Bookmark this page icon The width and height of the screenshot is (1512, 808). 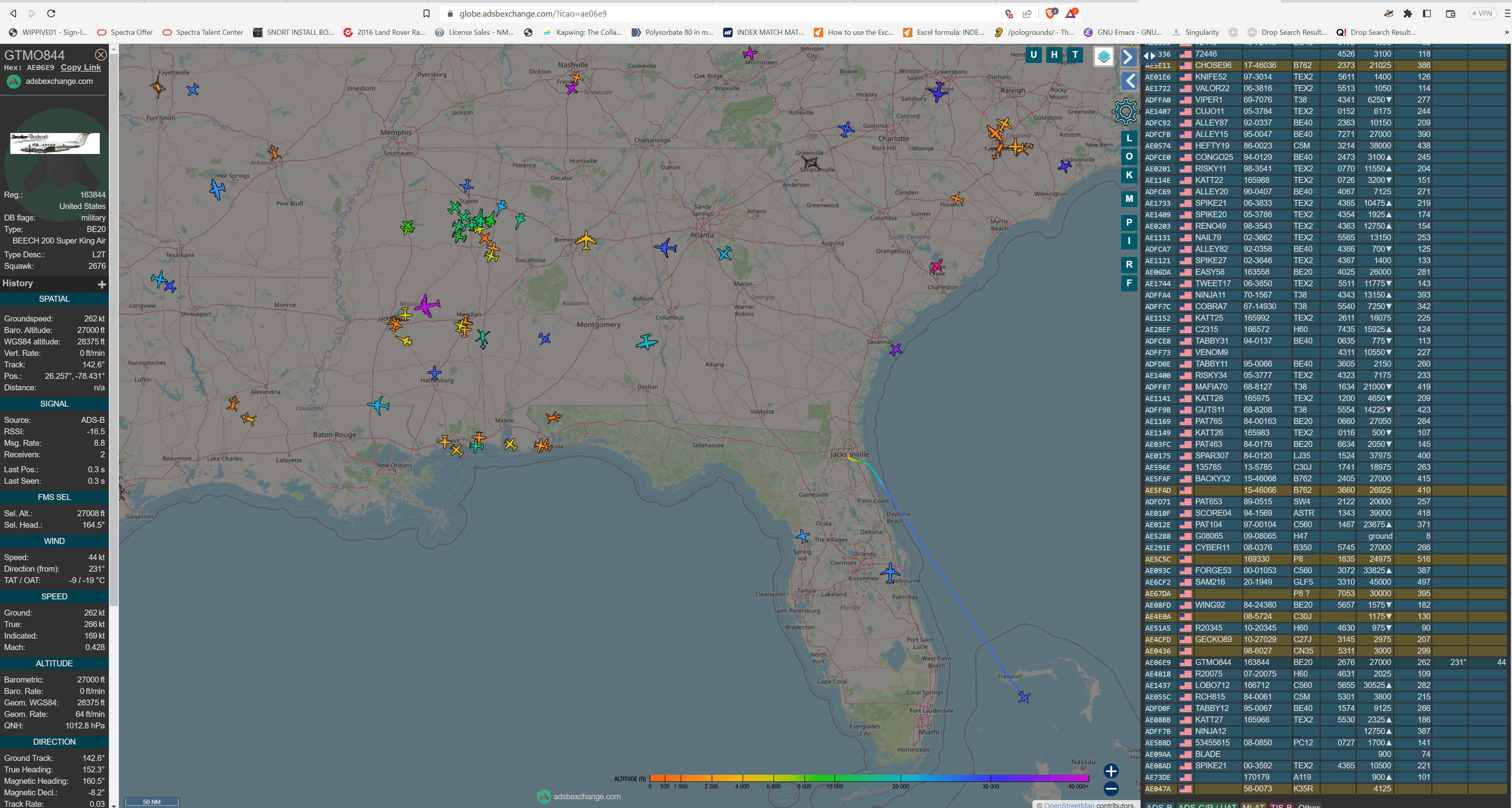coord(426,13)
